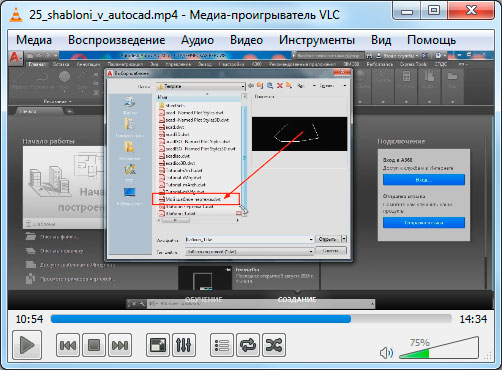The width and height of the screenshot is (502, 370).
Task: Expand the Инструменты menu
Action: [317, 40]
